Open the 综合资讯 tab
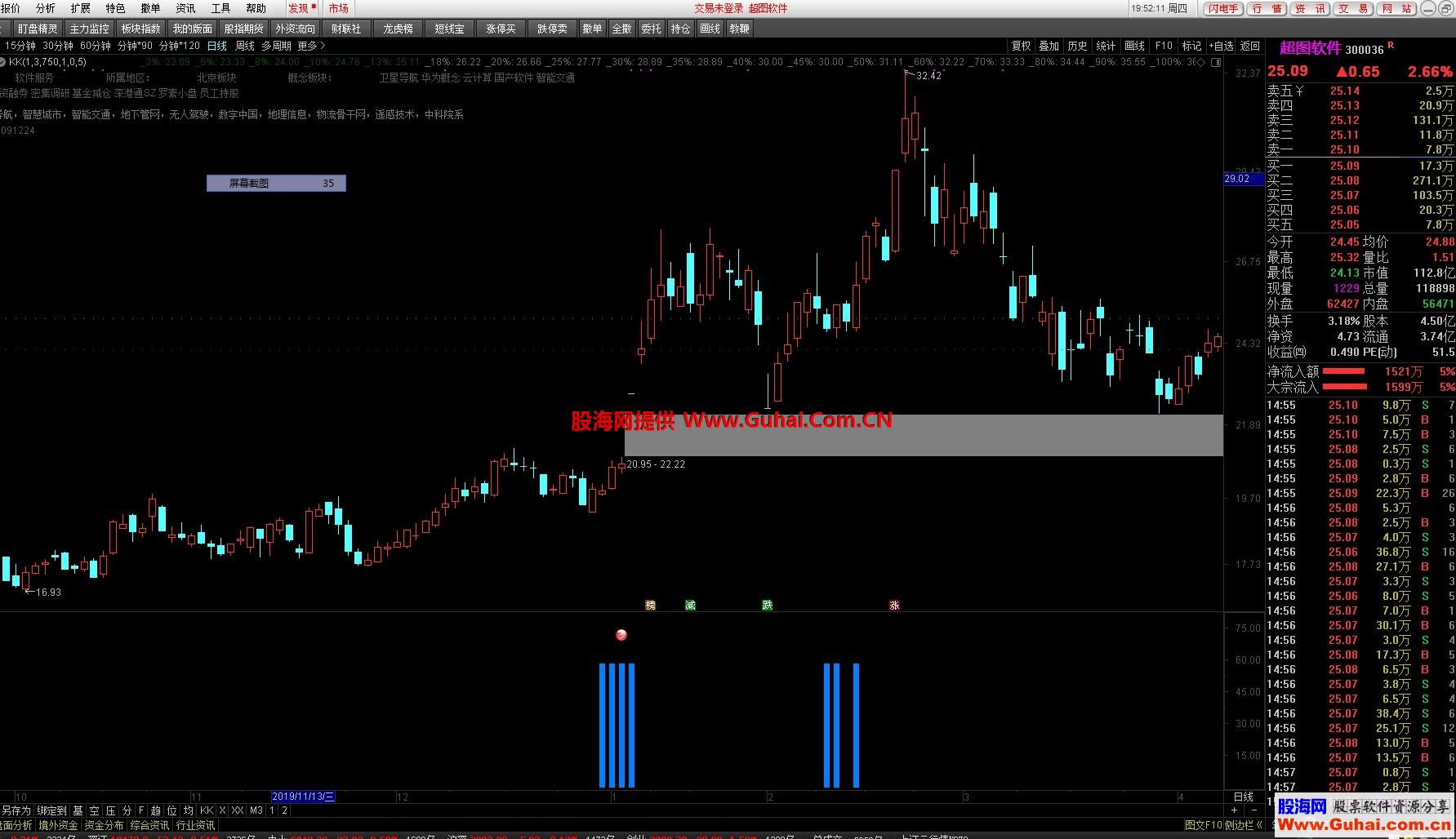Viewport: 1456px width, 839px height. 149,825
